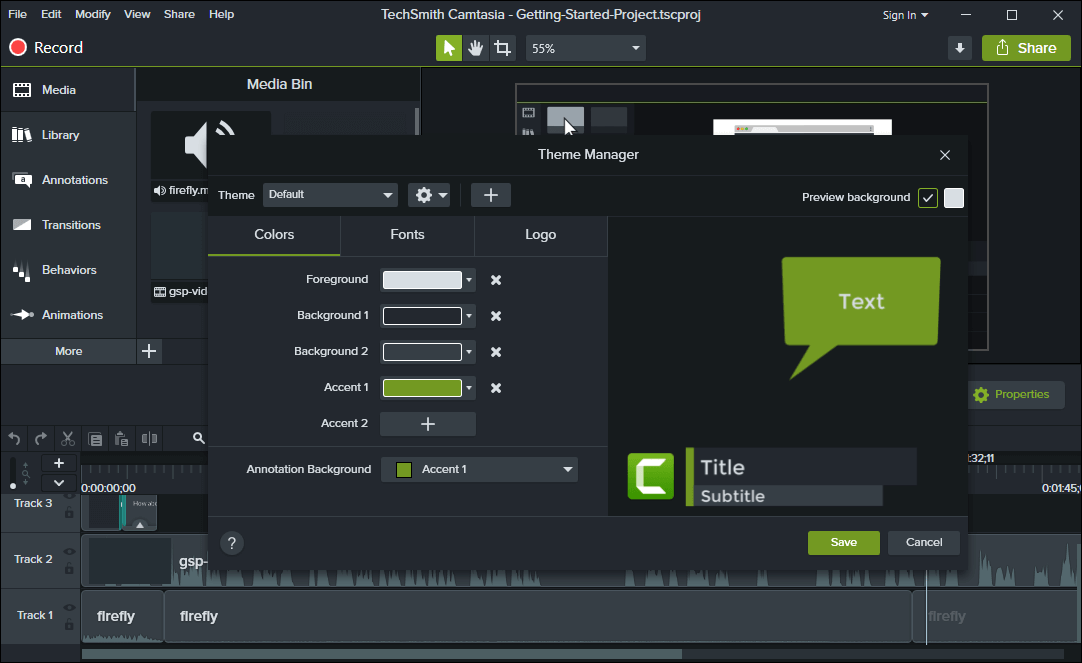The height and width of the screenshot is (663, 1082).
Task: Cut selection with scissors icon
Action: click(68, 438)
